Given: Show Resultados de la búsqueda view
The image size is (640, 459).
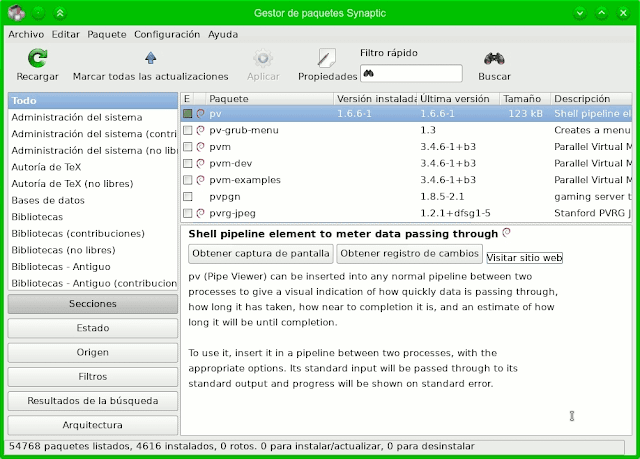Looking at the screenshot, I should (93, 401).
